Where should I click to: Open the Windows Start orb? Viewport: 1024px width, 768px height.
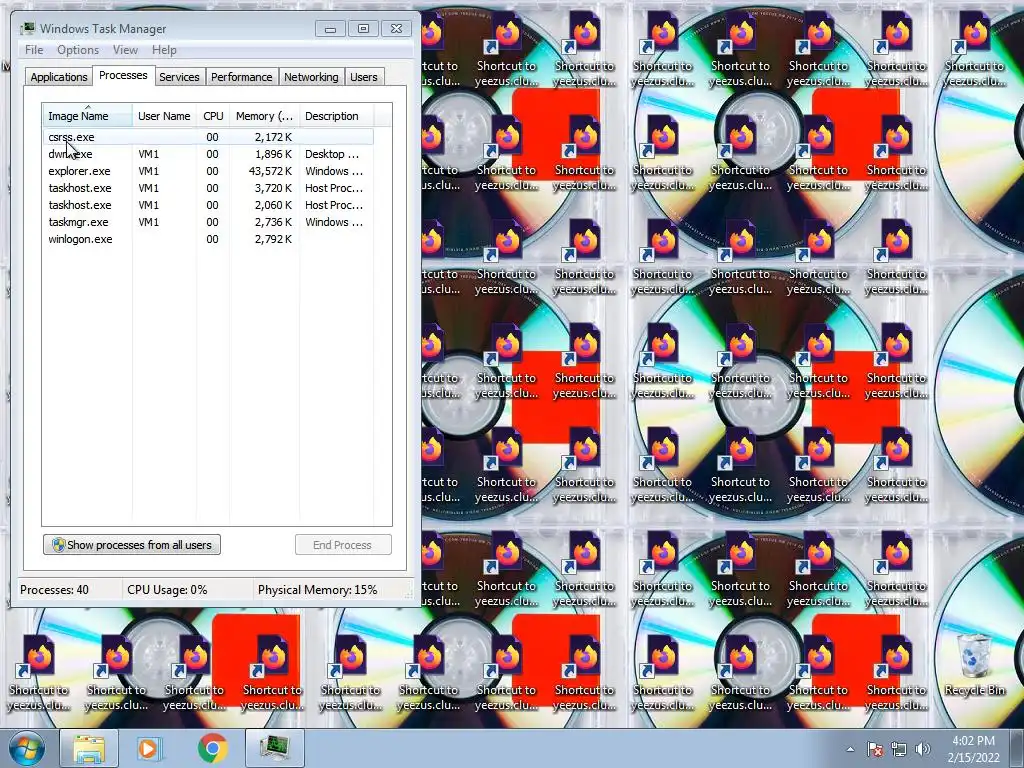pyautogui.click(x=27, y=748)
